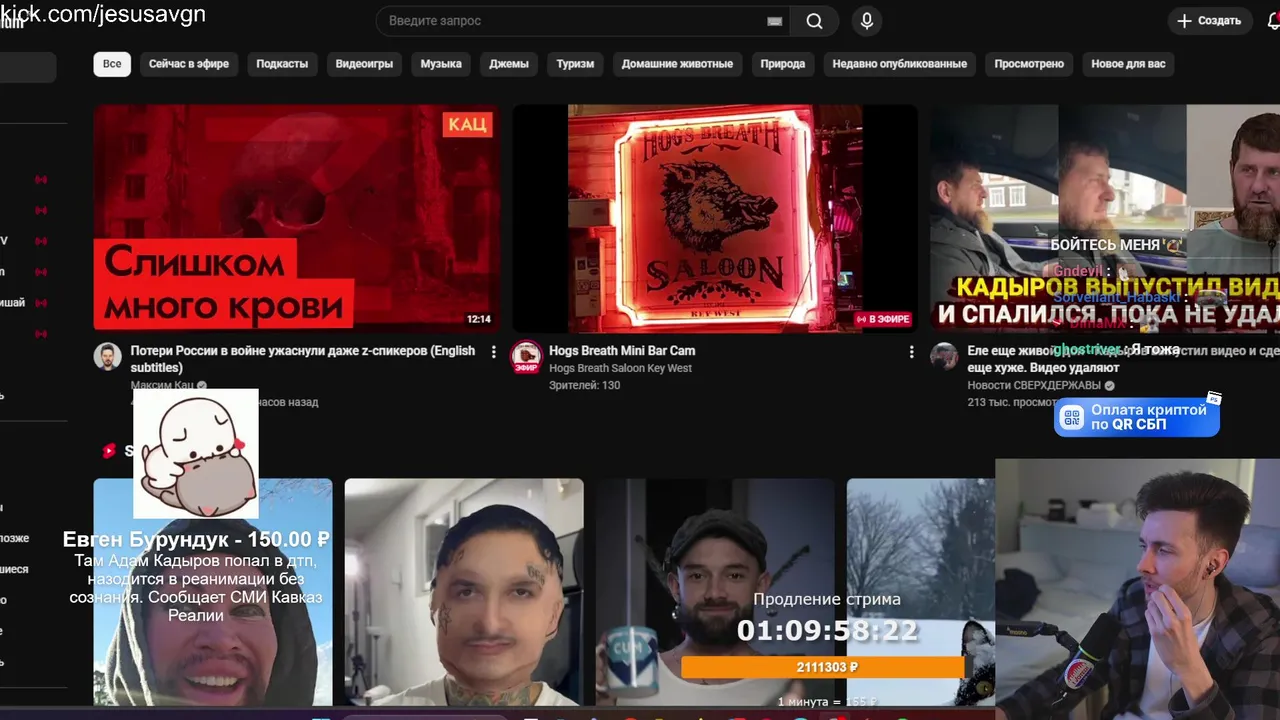The width and height of the screenshot is (1280, 720).
Task: Open Short of man holding CUM mug
Action: pos(715,592)
